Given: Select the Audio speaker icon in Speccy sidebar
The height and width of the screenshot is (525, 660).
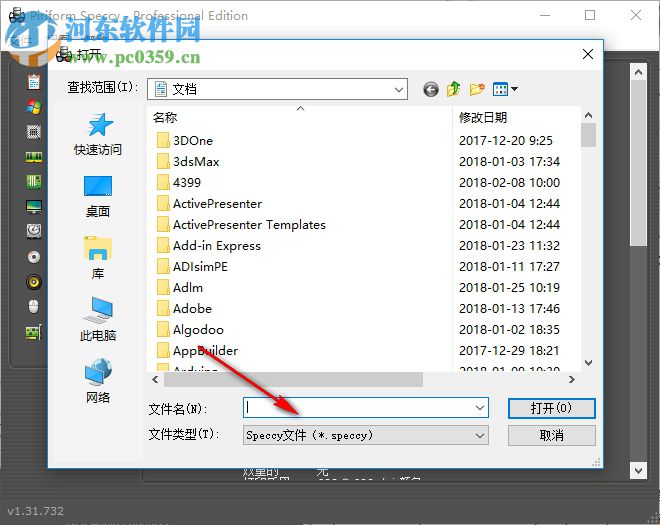Looking at the screenshot, I should 34,282.
